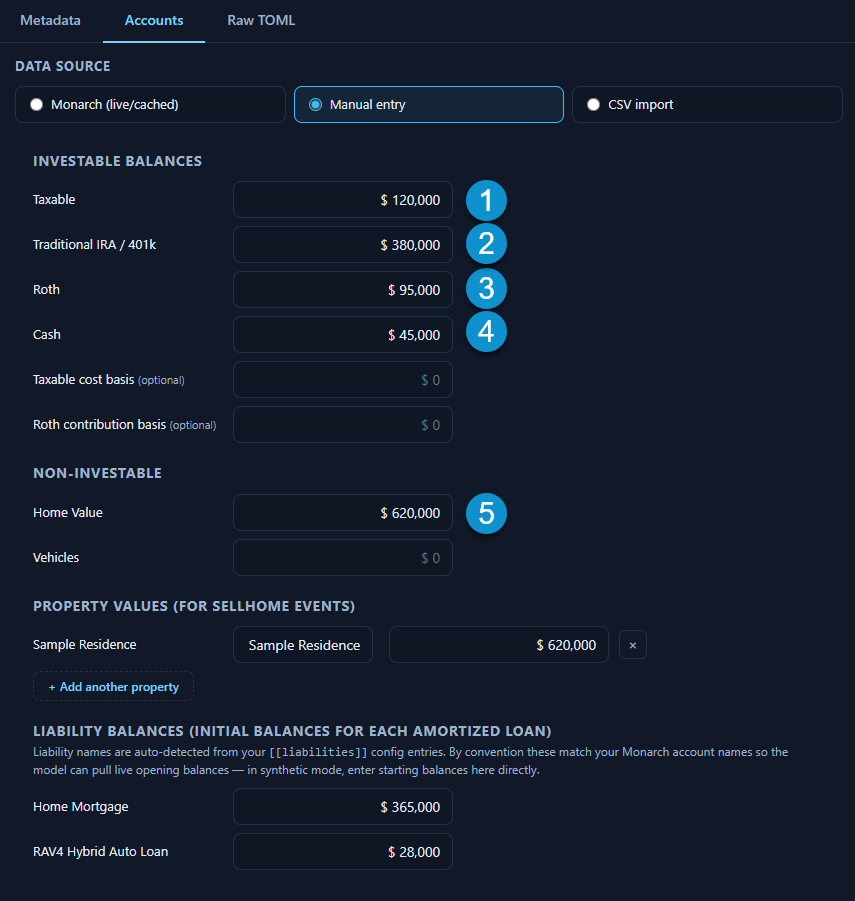
Task: Click RAV4 Hybrid Auto Loan balance field
Action: 343,852
